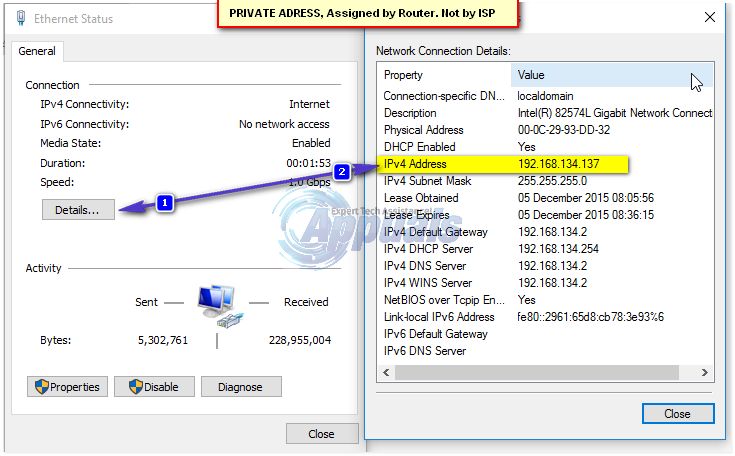Select the value fe80::2961:65d8:cb78:3e93%6
Viewport: 735px width, 456px height.
pos(591,317)
